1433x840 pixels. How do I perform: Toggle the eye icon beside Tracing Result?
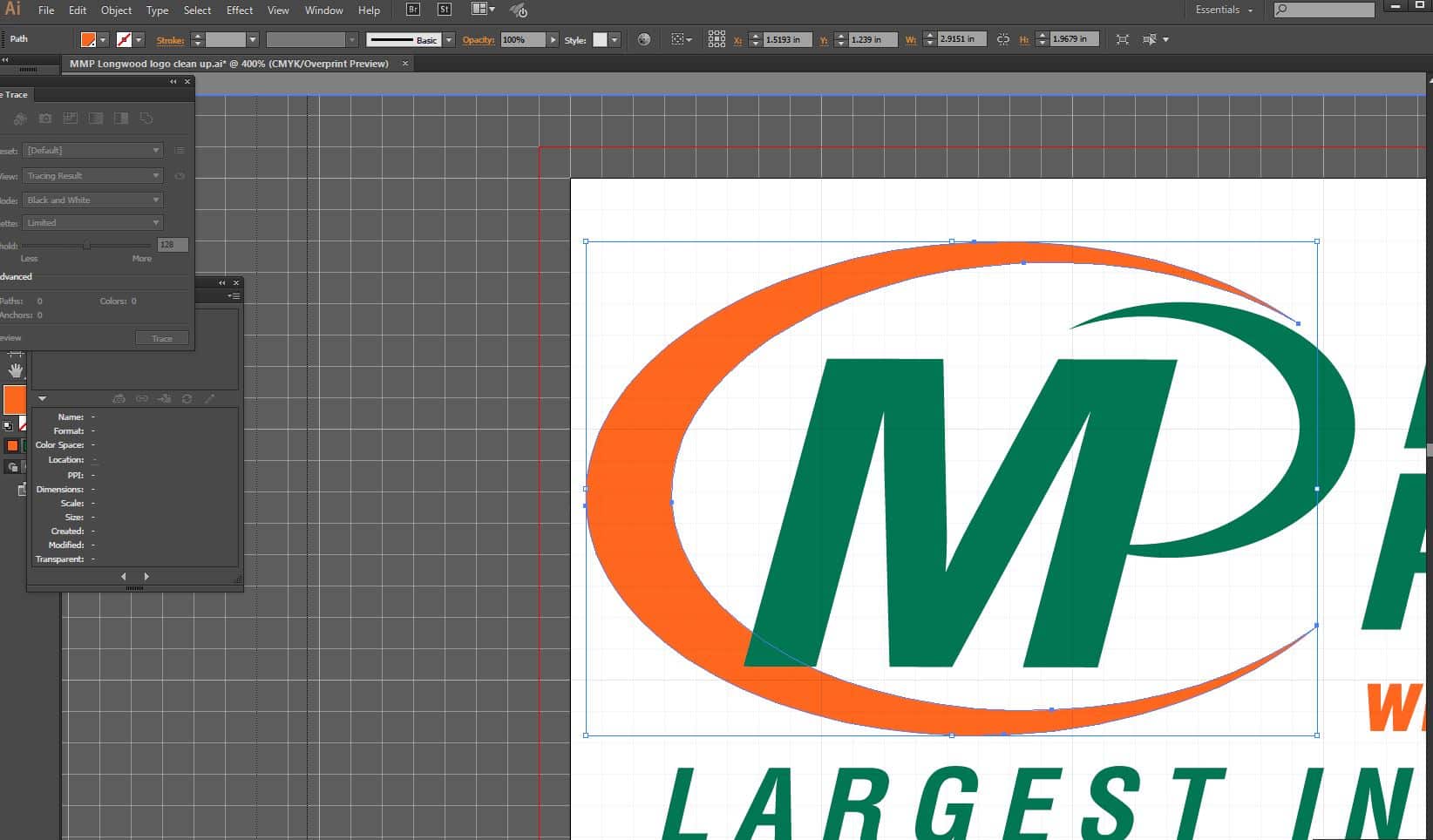tap(180, 176)
